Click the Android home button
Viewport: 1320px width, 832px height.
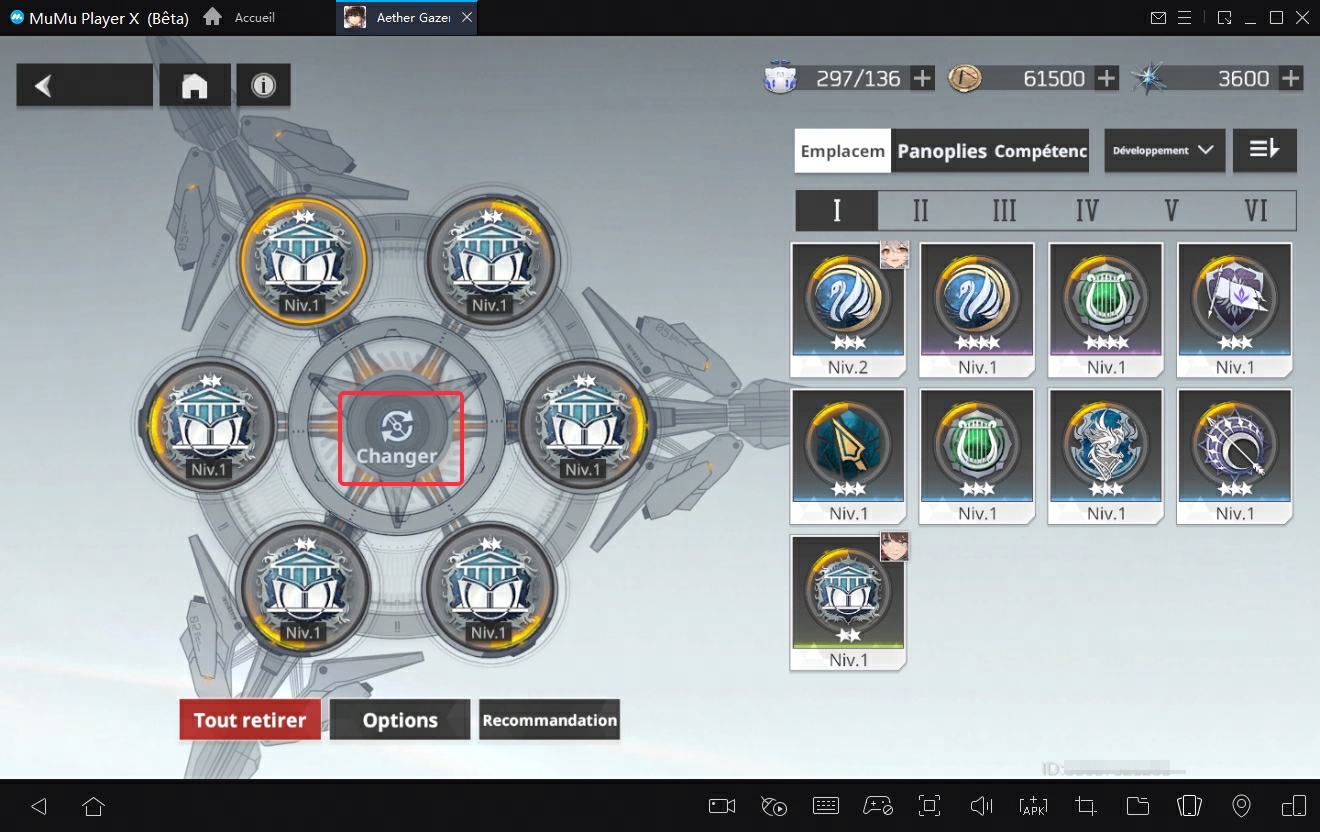tap(93, 806)
